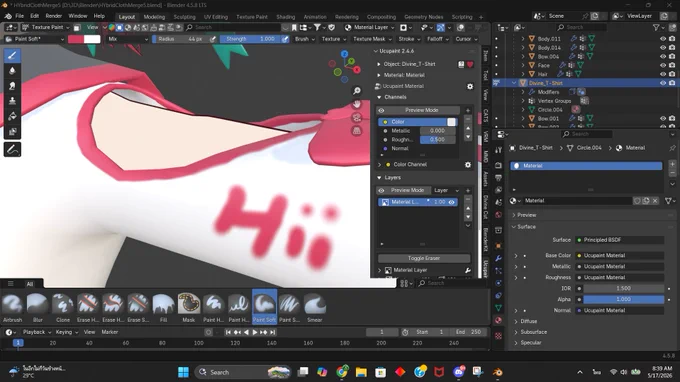Toggle visibility of Face in outliner
Viewport: 680px width, 382px height.
coord(663,65)
